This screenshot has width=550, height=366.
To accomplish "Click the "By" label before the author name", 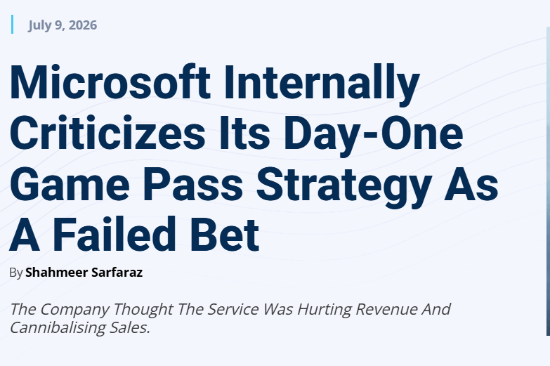I will [16, 273].
